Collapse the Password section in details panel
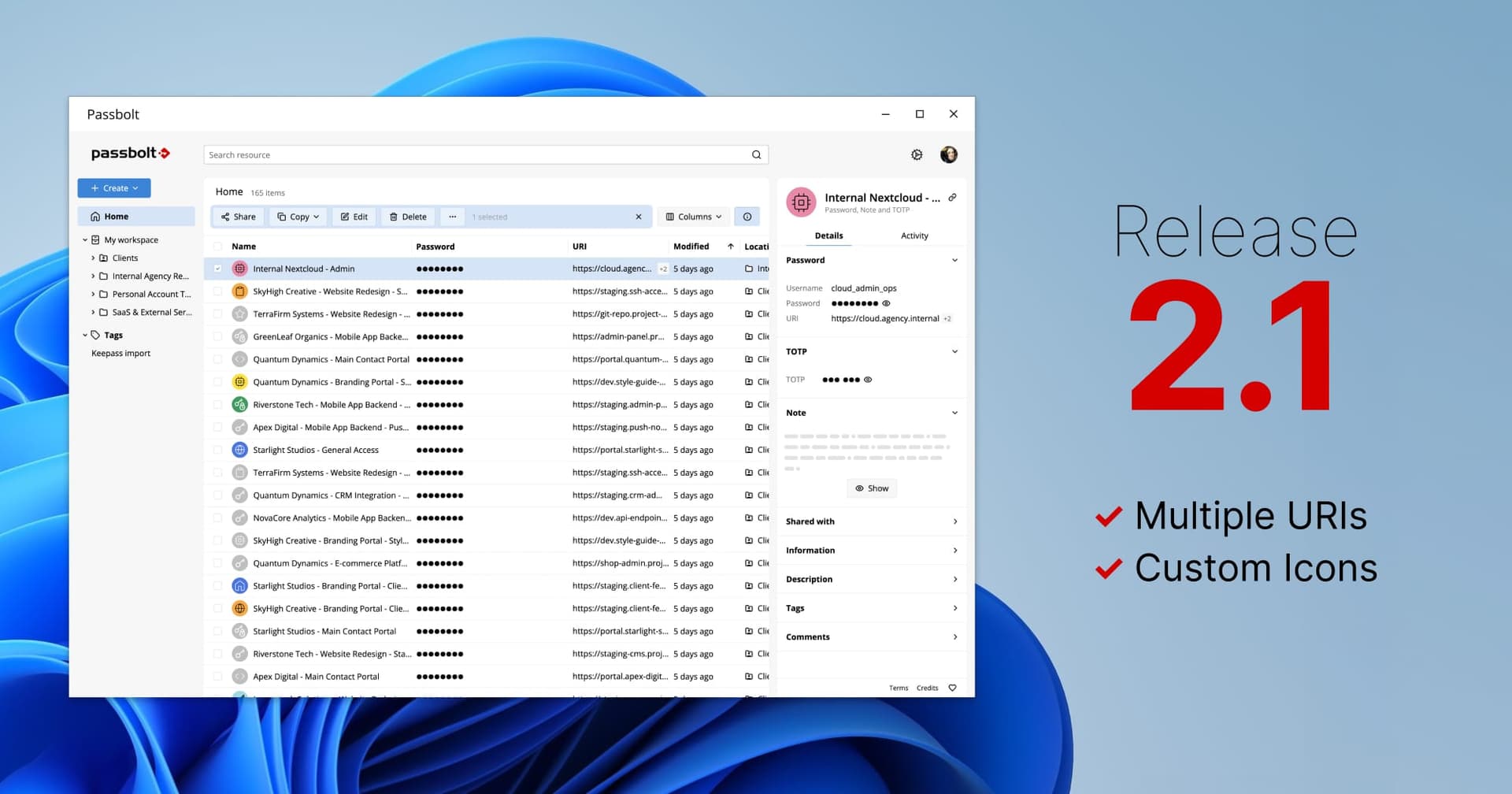The height and width of the screenshot is (794, 1512). [954, 260]
